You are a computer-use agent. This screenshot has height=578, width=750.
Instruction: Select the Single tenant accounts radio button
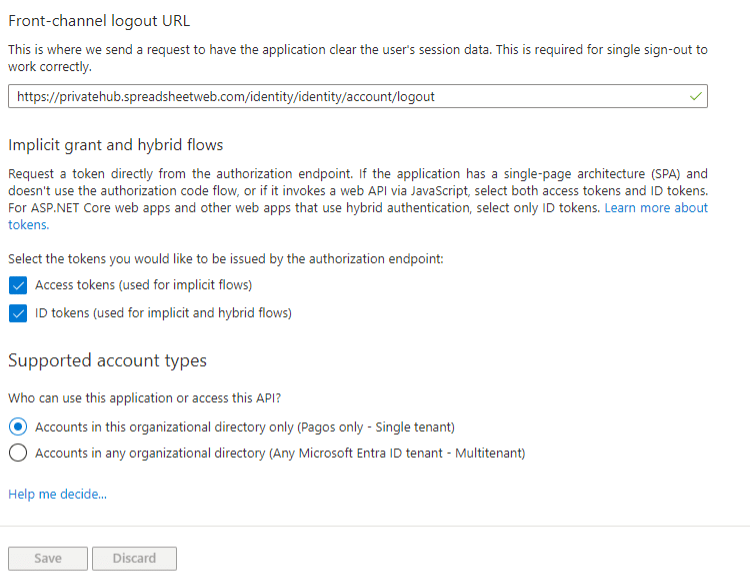click(x=17, y=427)
